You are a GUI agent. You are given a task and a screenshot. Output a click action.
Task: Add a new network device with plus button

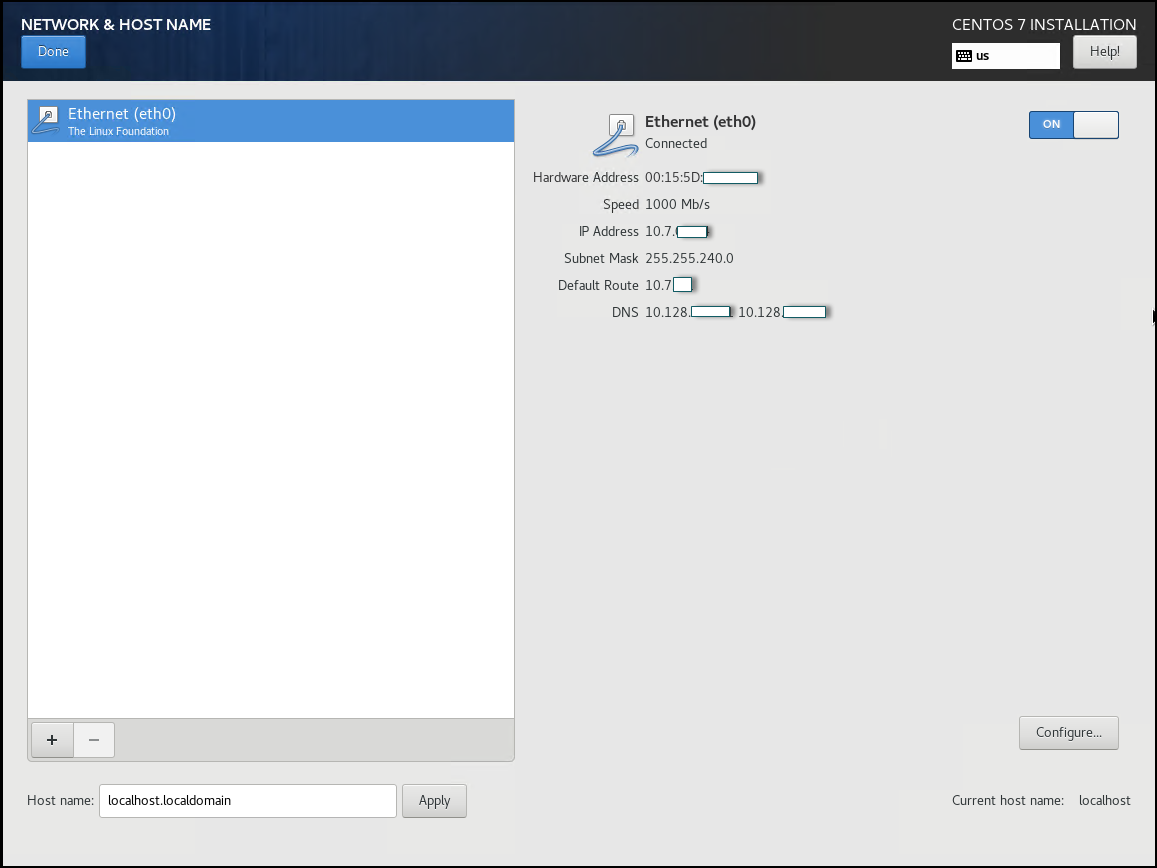click(x=52, y=740)
